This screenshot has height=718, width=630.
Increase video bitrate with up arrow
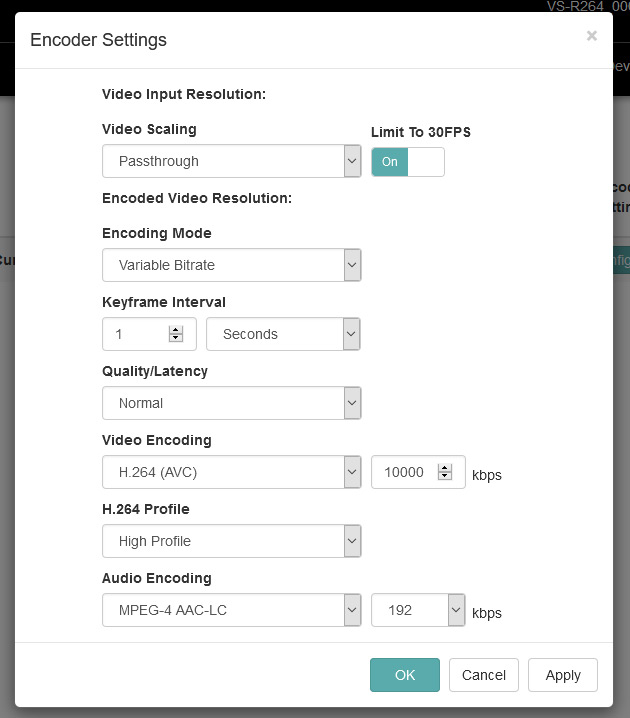click(x=444, y=467)
